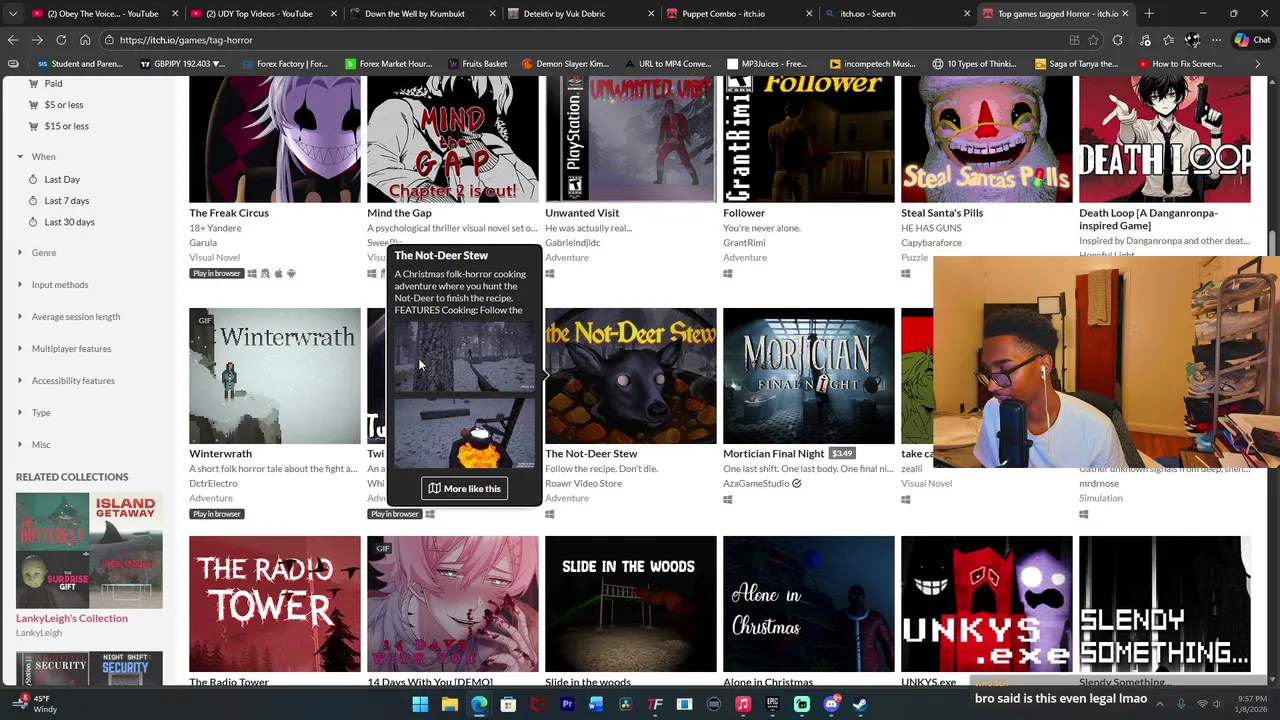Open Forex Factory bookmark

point(284,64)
